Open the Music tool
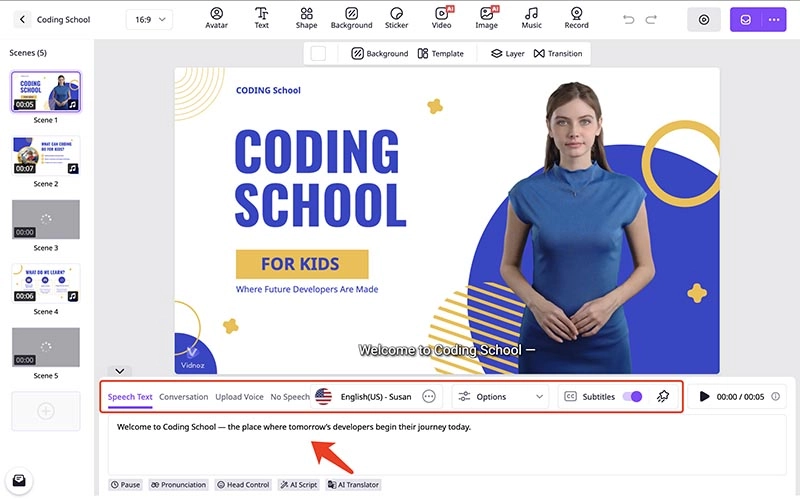This screenshot has height=500, width=800. pyautogui.click(x=532, y=18)
